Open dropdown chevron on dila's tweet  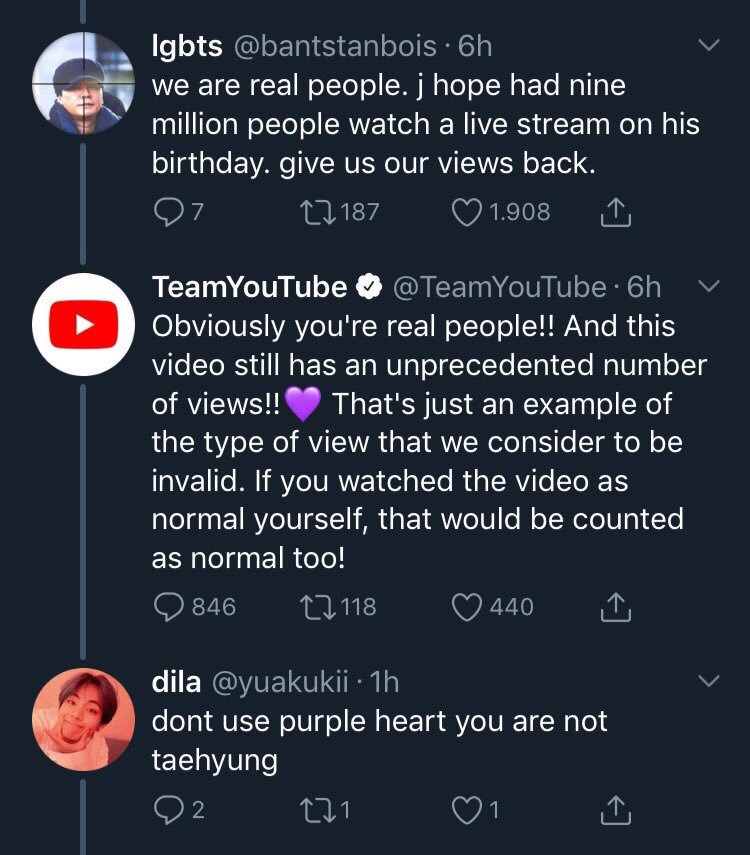709,681
